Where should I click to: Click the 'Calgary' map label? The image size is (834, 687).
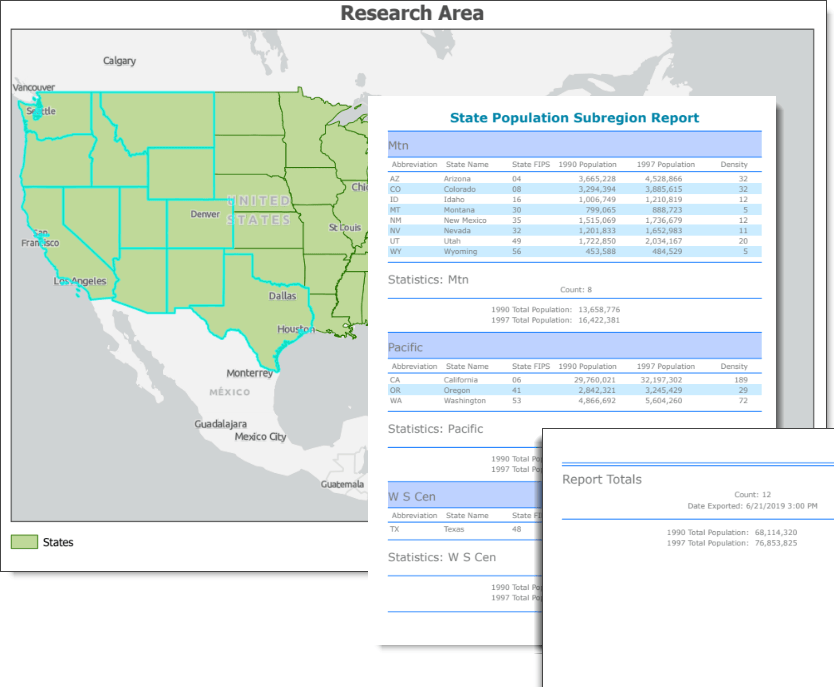[119, 61]
